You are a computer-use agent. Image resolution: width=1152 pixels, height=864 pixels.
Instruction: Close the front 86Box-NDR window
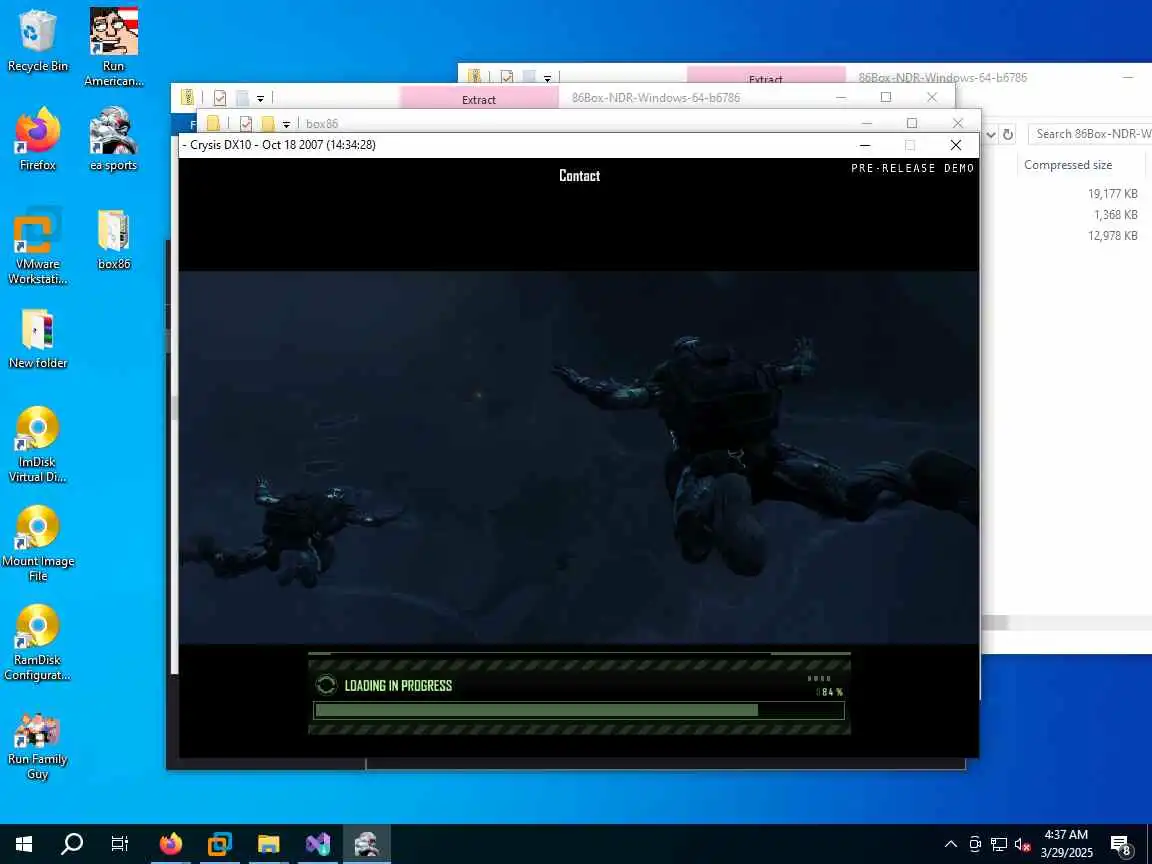[x=932, y=97]
